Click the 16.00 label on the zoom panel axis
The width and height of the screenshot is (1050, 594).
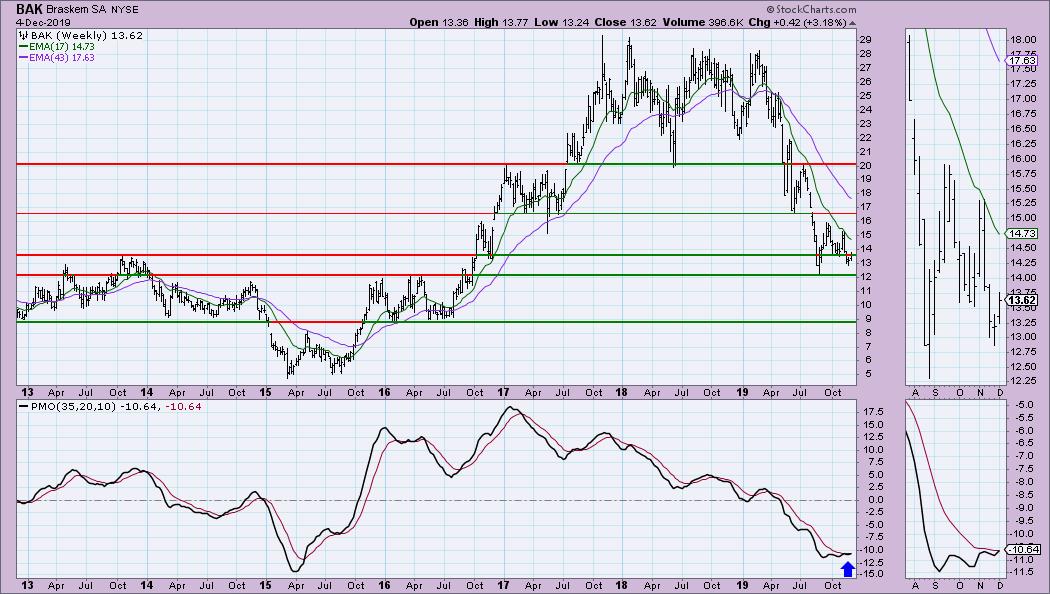point(1023,159)
